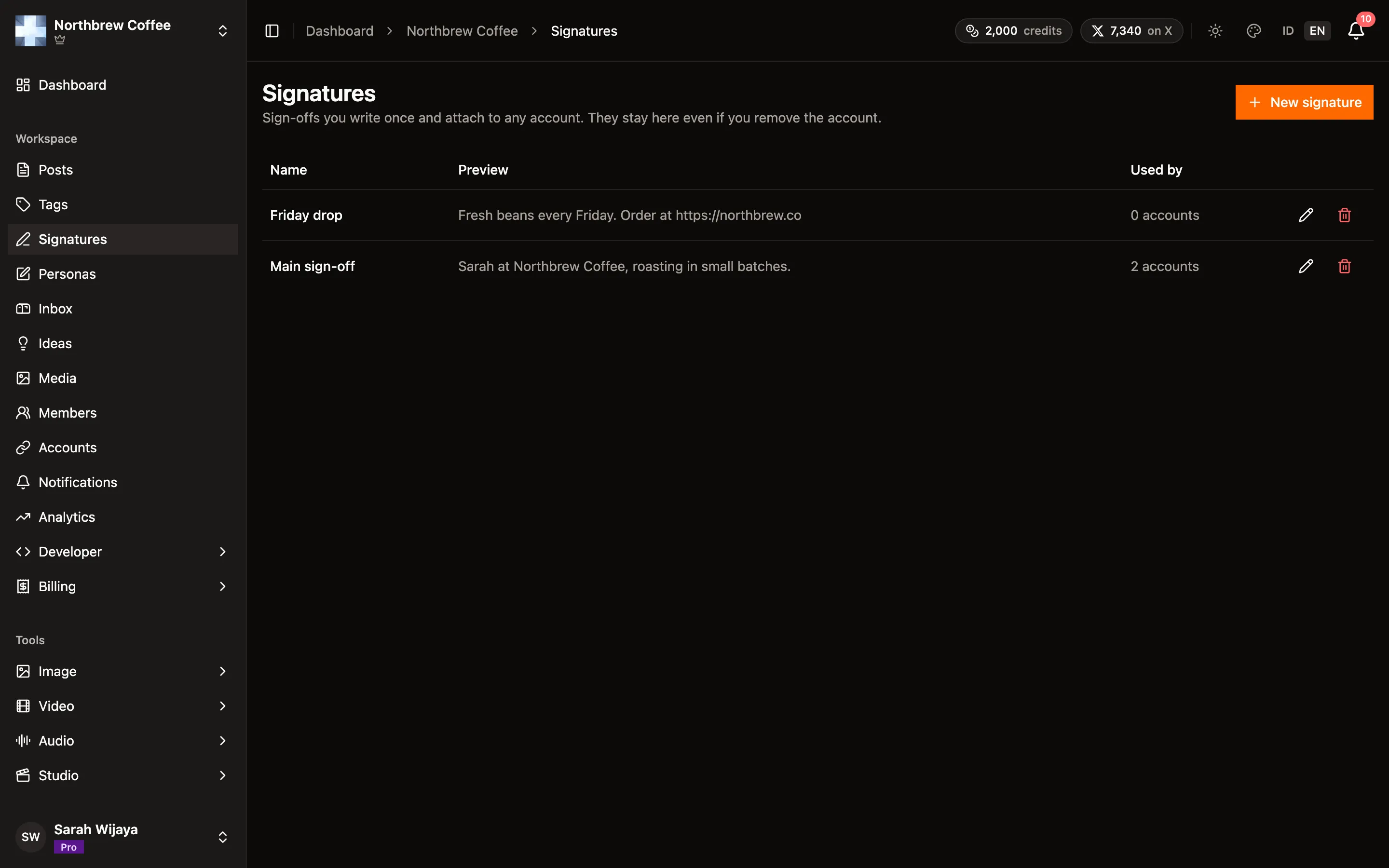Expand the Studio tools section
The image size is (1389, 868).
(123, 775)
